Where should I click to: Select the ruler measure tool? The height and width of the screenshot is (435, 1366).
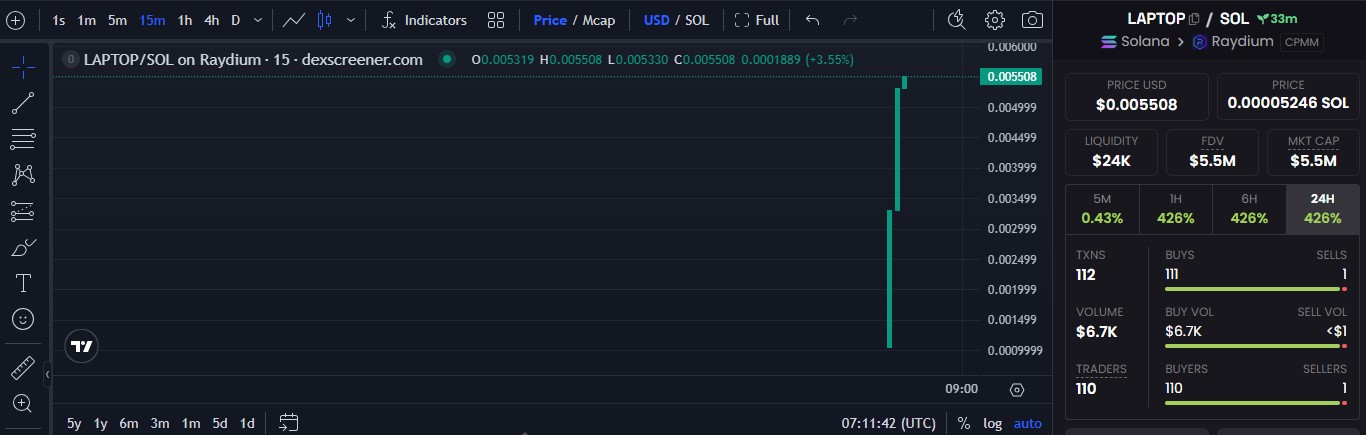click(23, 368)
